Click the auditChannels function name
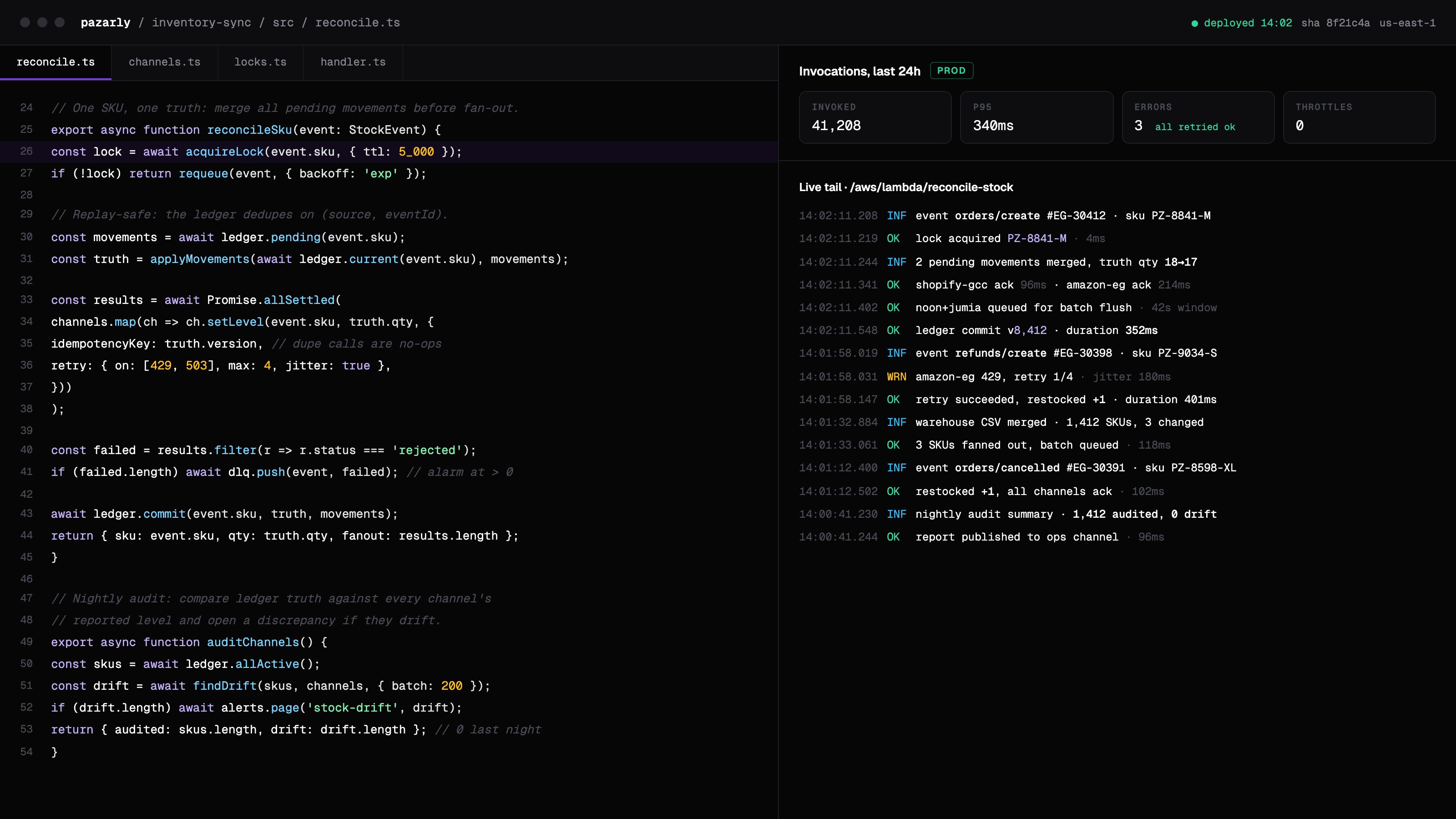Image resolution: width=1456 pixels, height=819 pixels. (253, 642)
